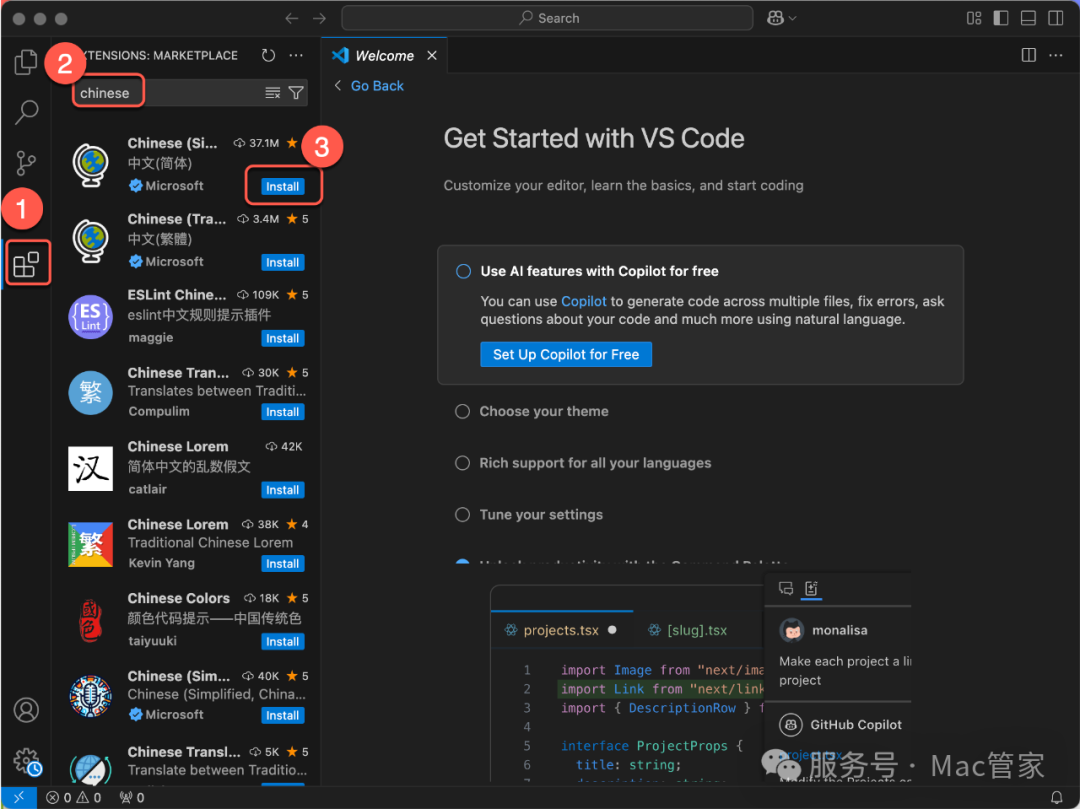
Task: Click the Get Started with VS Code heading
Action: [594, 138]
